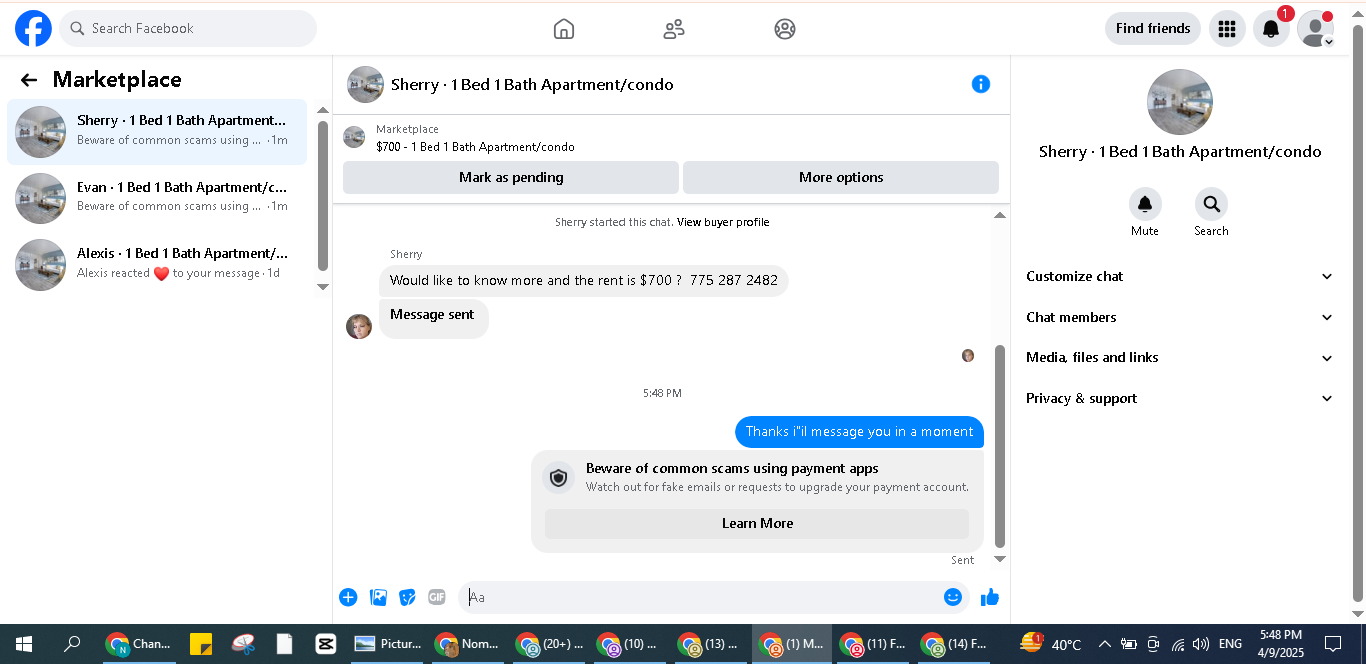Open more actions plus icon
This screenshot has width=1366, height=664.
[x=348, y=597]
